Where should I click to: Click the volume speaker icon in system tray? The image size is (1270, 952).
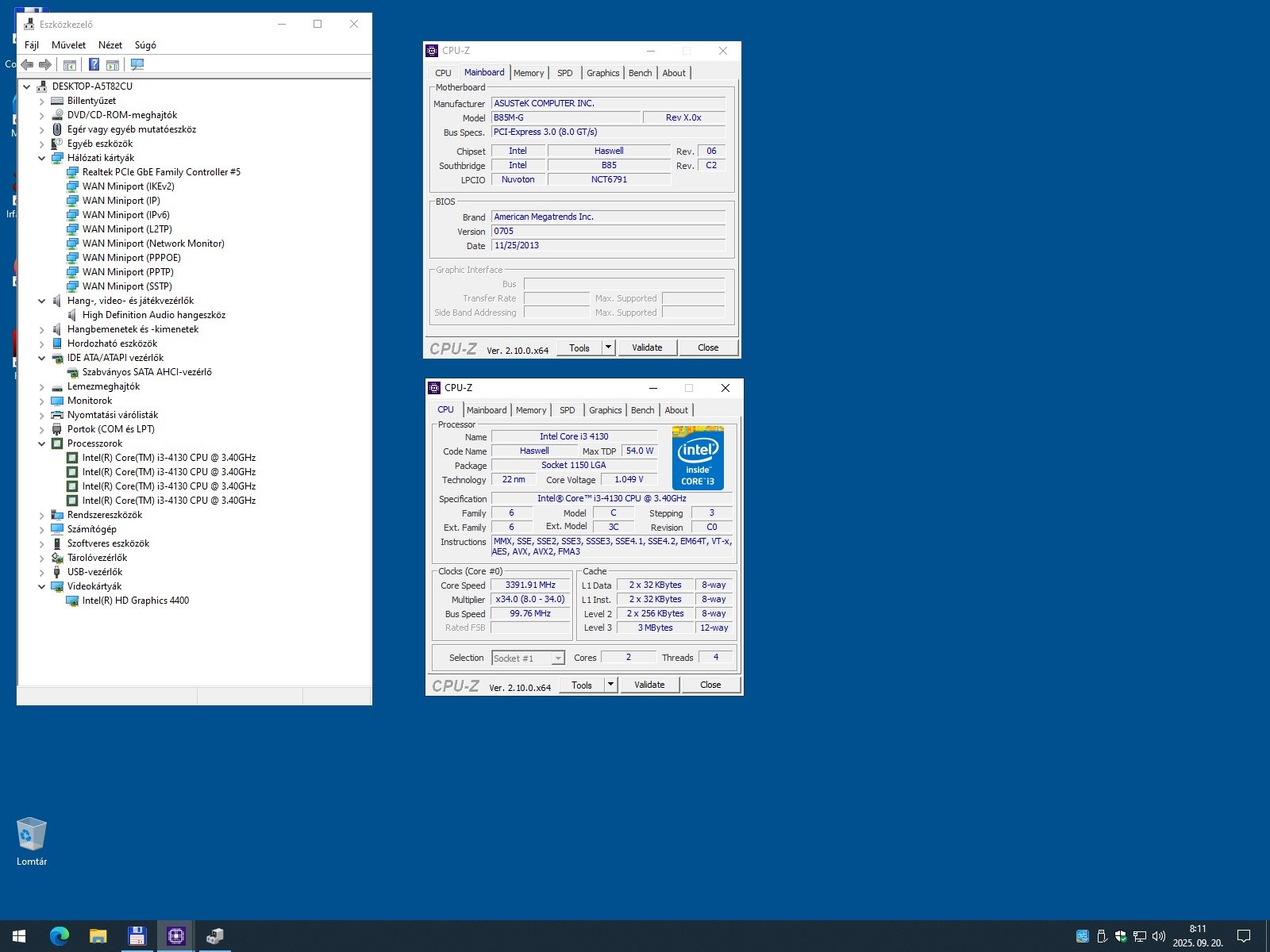1158,936
